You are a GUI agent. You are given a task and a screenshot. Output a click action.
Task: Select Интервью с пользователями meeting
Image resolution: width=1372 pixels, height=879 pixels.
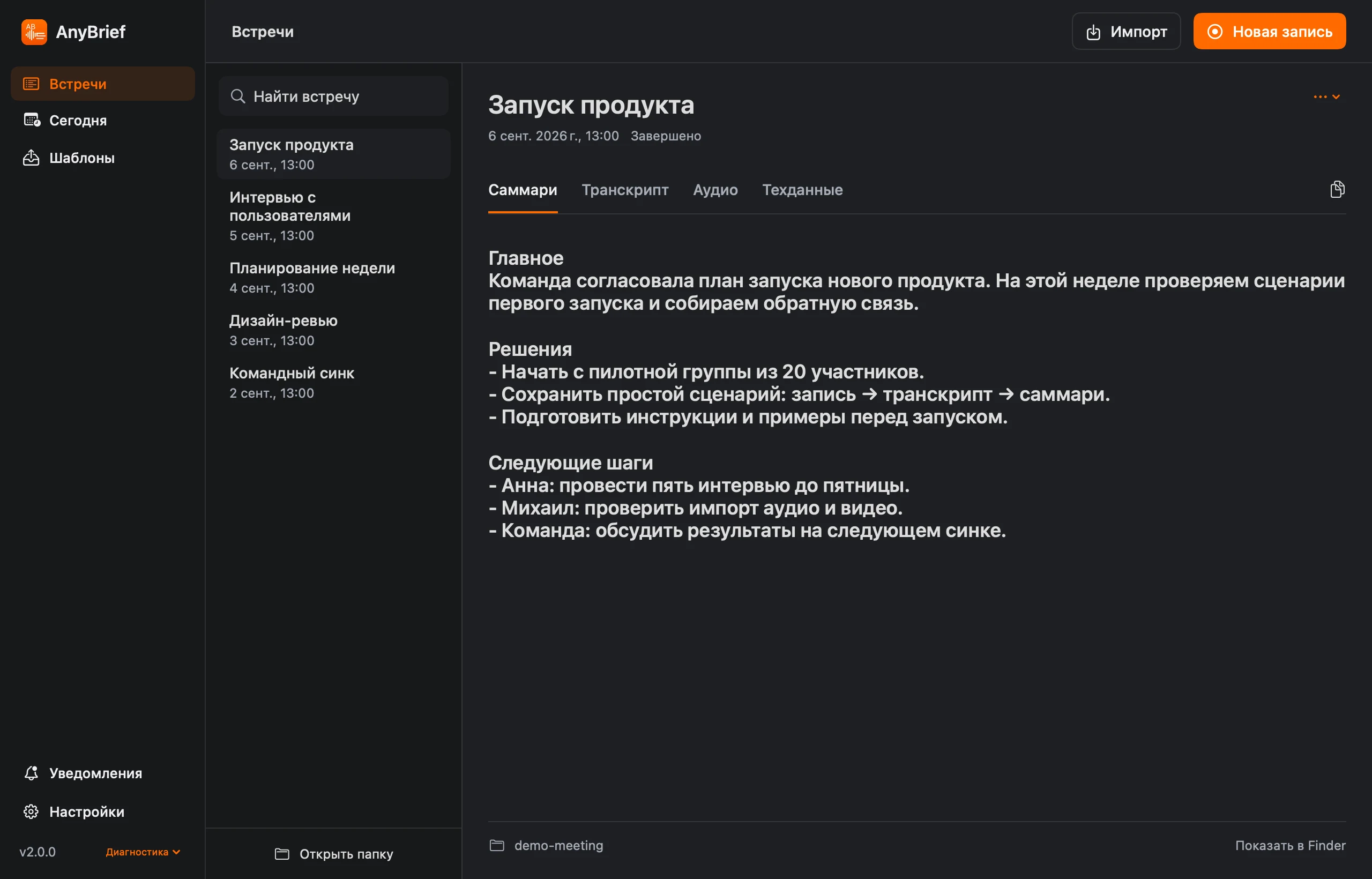pos(333,216)
